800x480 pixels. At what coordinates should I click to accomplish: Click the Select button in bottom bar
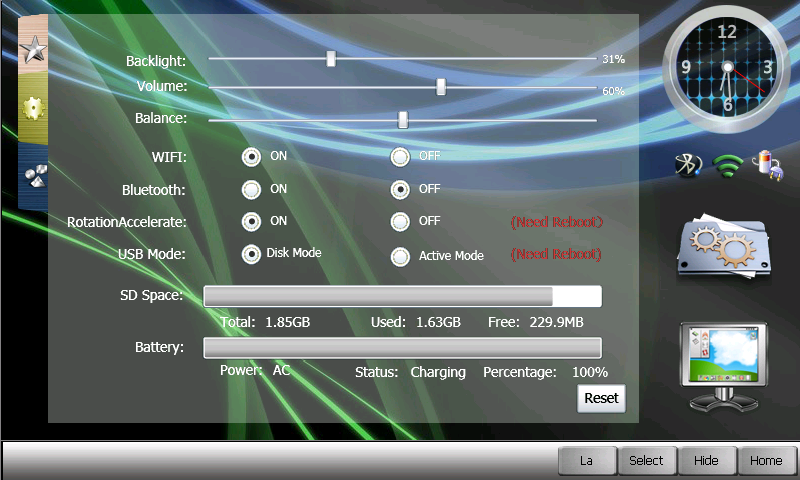coord(646,461)
